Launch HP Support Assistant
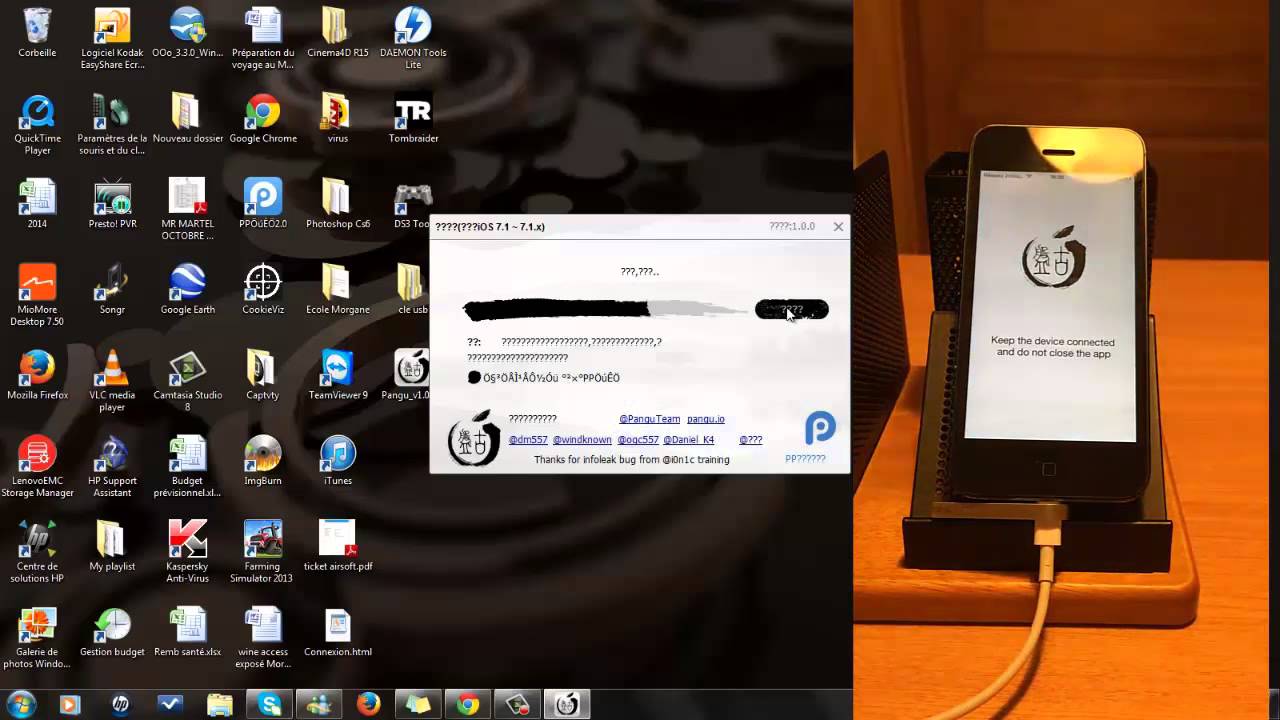The image size is (1280, 720). 112,467
